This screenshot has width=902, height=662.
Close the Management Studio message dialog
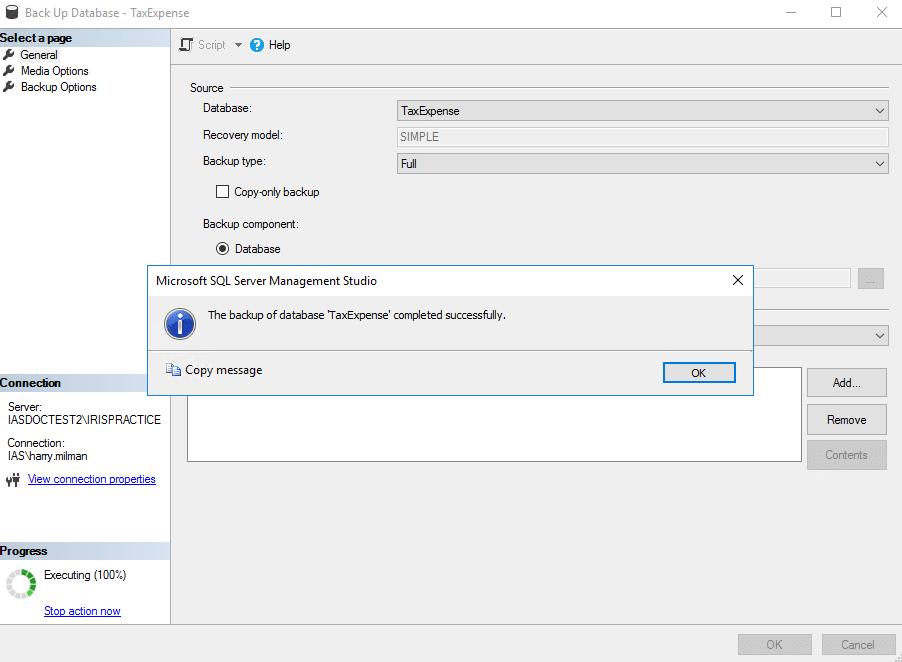click(737, 280)
